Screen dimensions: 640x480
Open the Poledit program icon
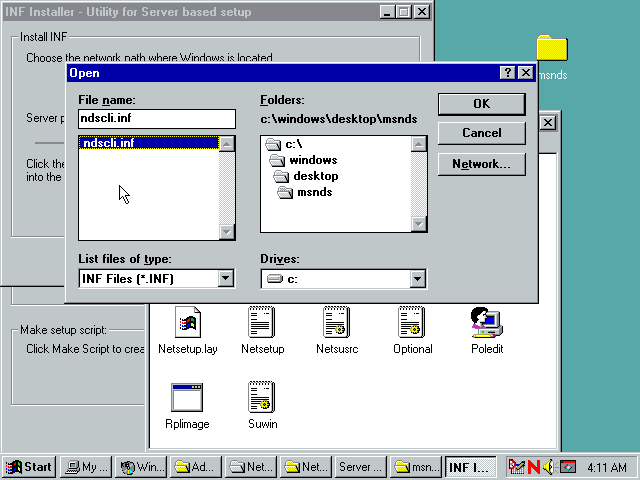pyautogui.click(x=486, y=323)
